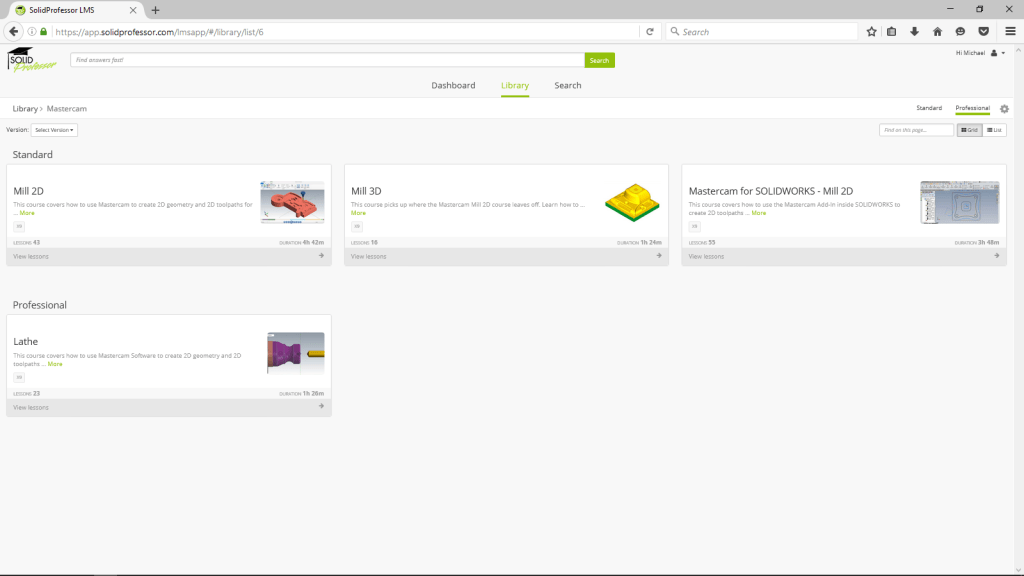Click the SolidProfessor logo
The width and height of the screenshot is (1024, 576).
pos(31,60)
